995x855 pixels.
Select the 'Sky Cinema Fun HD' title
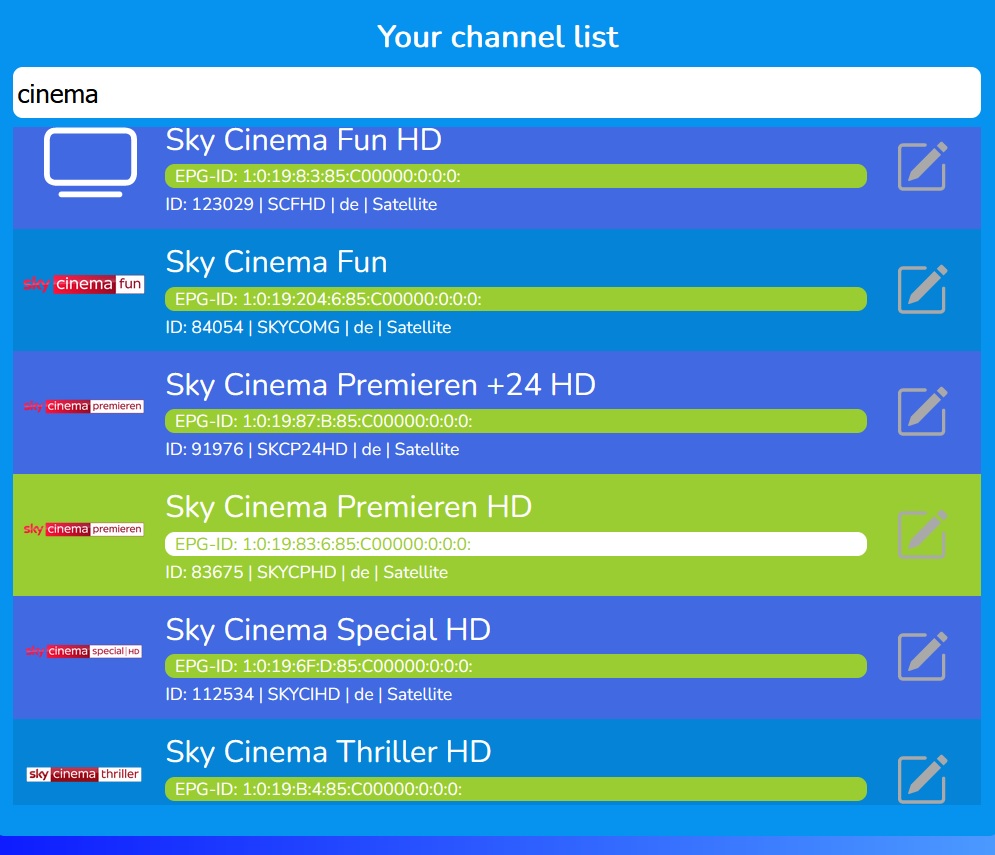pyautogui.click(x=303, y=140)
